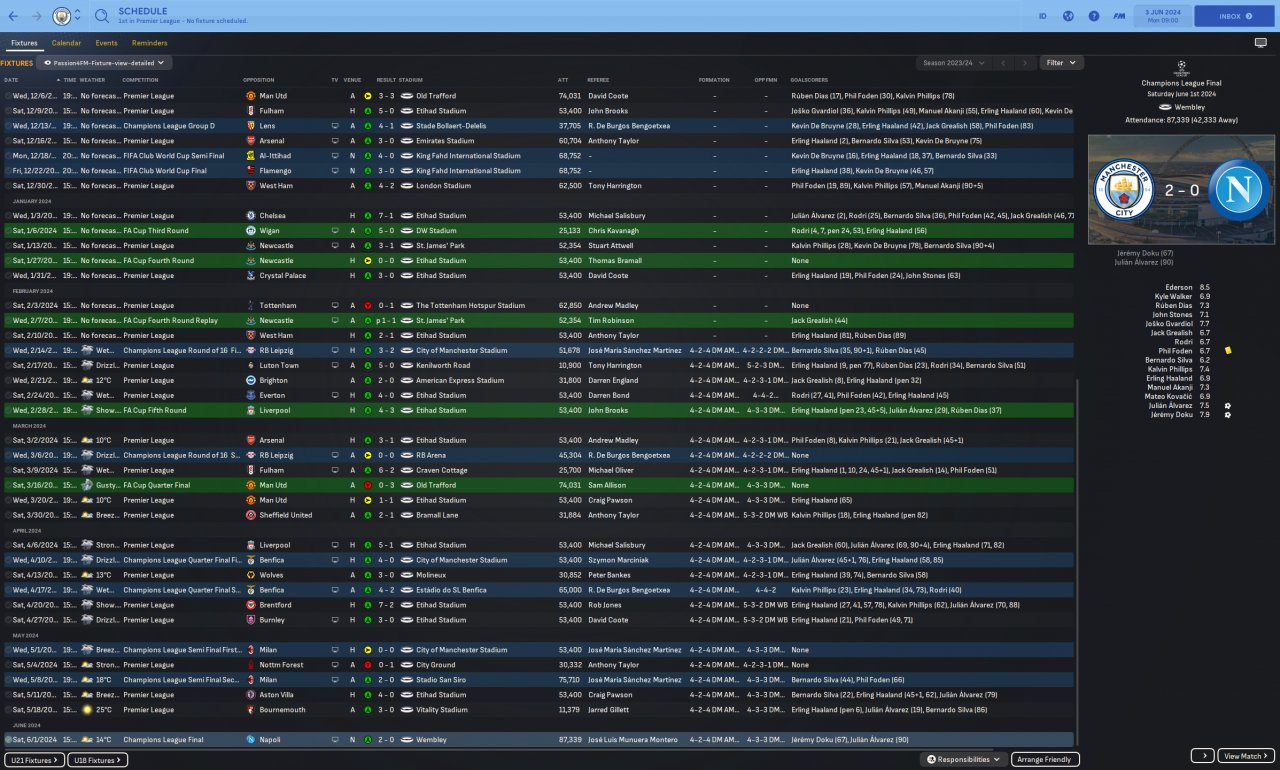Viewport: 1280px width, 770px height.
Task: Open the Passion4FM-Fixture-view-detailed view dropdown
Action: 104,63
